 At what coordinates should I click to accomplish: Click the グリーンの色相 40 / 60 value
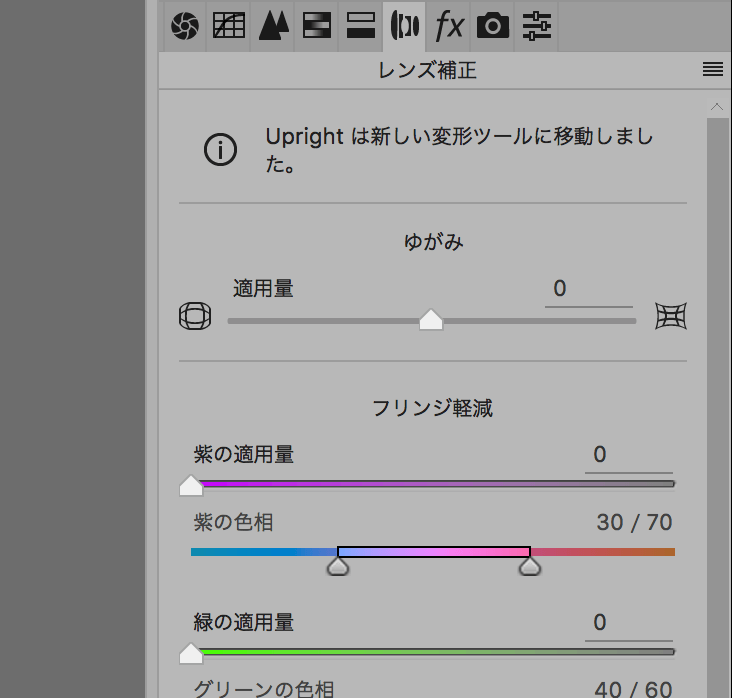click(x=633, y=689)
